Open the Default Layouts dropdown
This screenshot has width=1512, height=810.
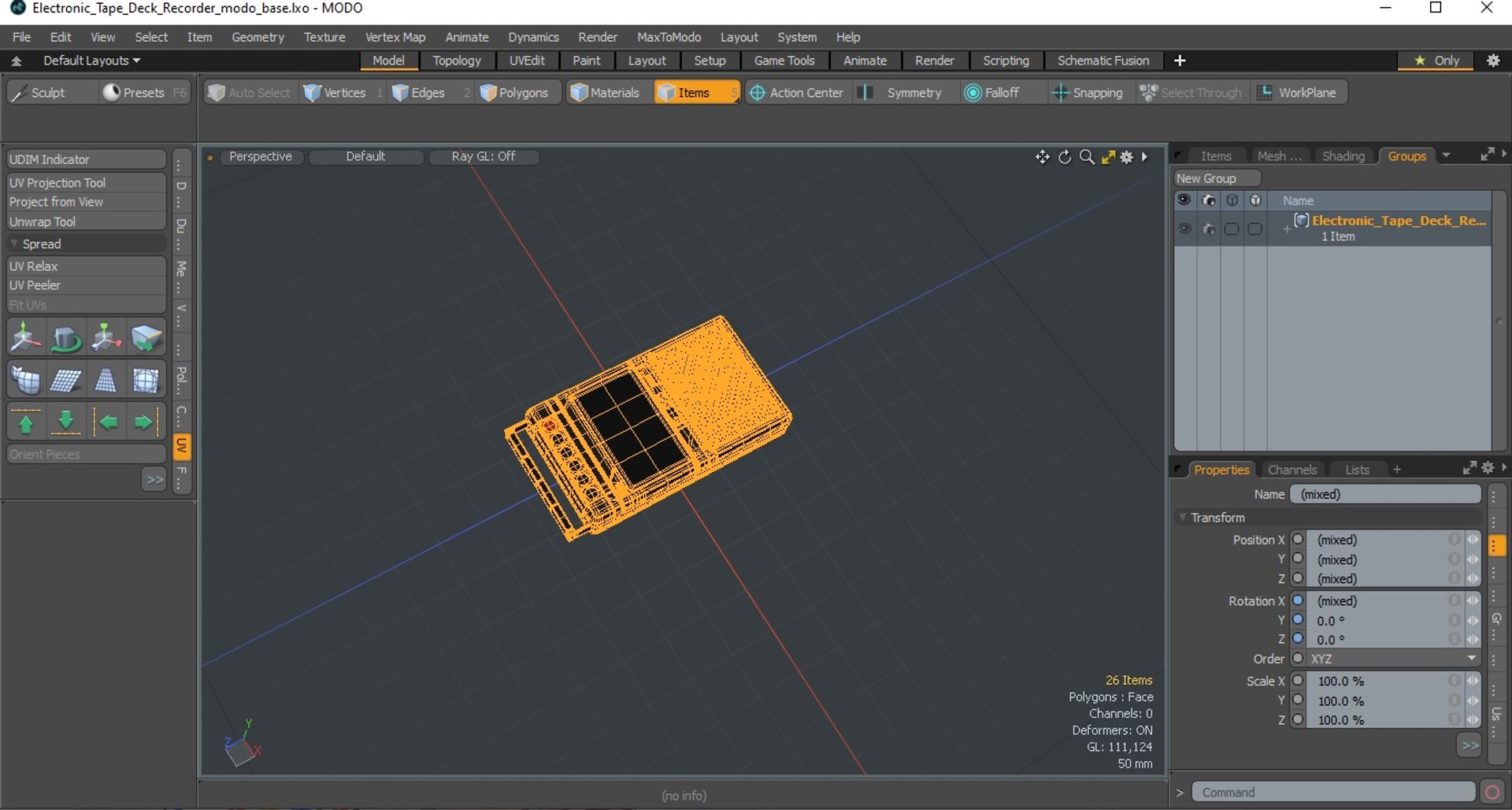click(x=91, y=61)
